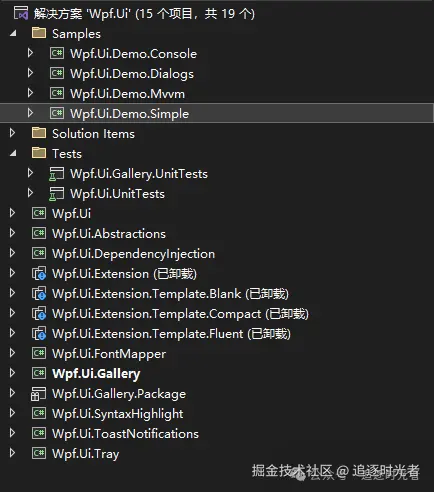
Task: Expand the Wpf.Ui.DependencyInjection arrow
Action: tap(12, 253)
